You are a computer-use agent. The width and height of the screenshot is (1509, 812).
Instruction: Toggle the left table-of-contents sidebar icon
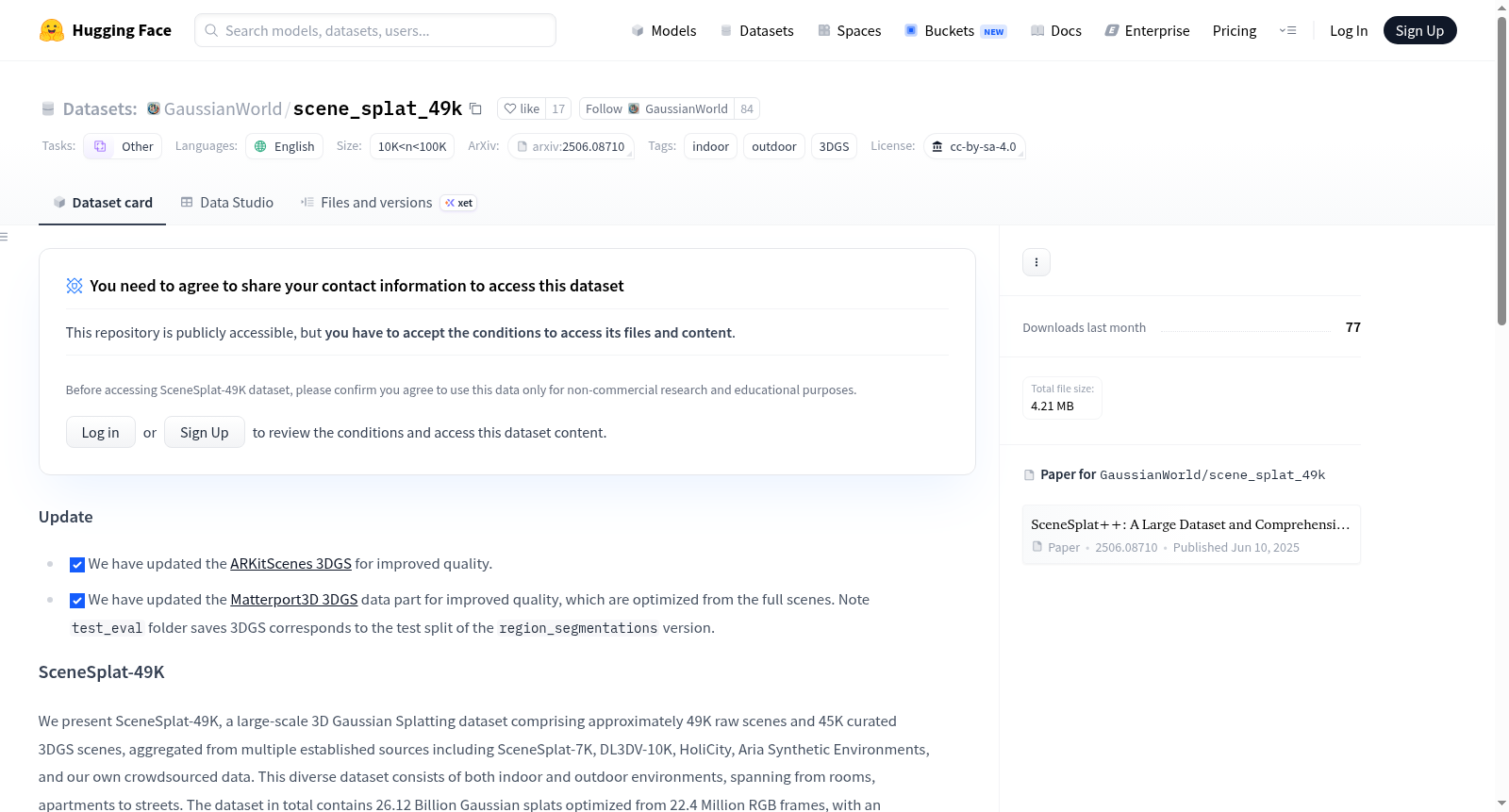(4, 237)
